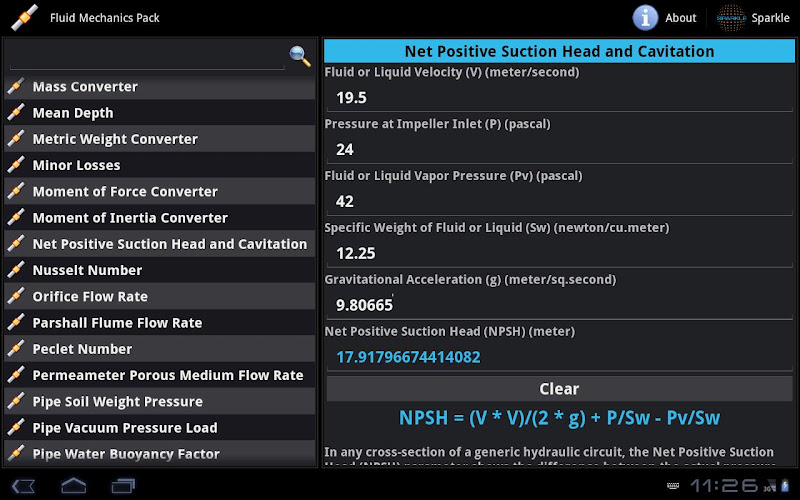Select Parshall Flume Flow Rate entry
Screen dimensions: 800x500
(x=117, y=323)
